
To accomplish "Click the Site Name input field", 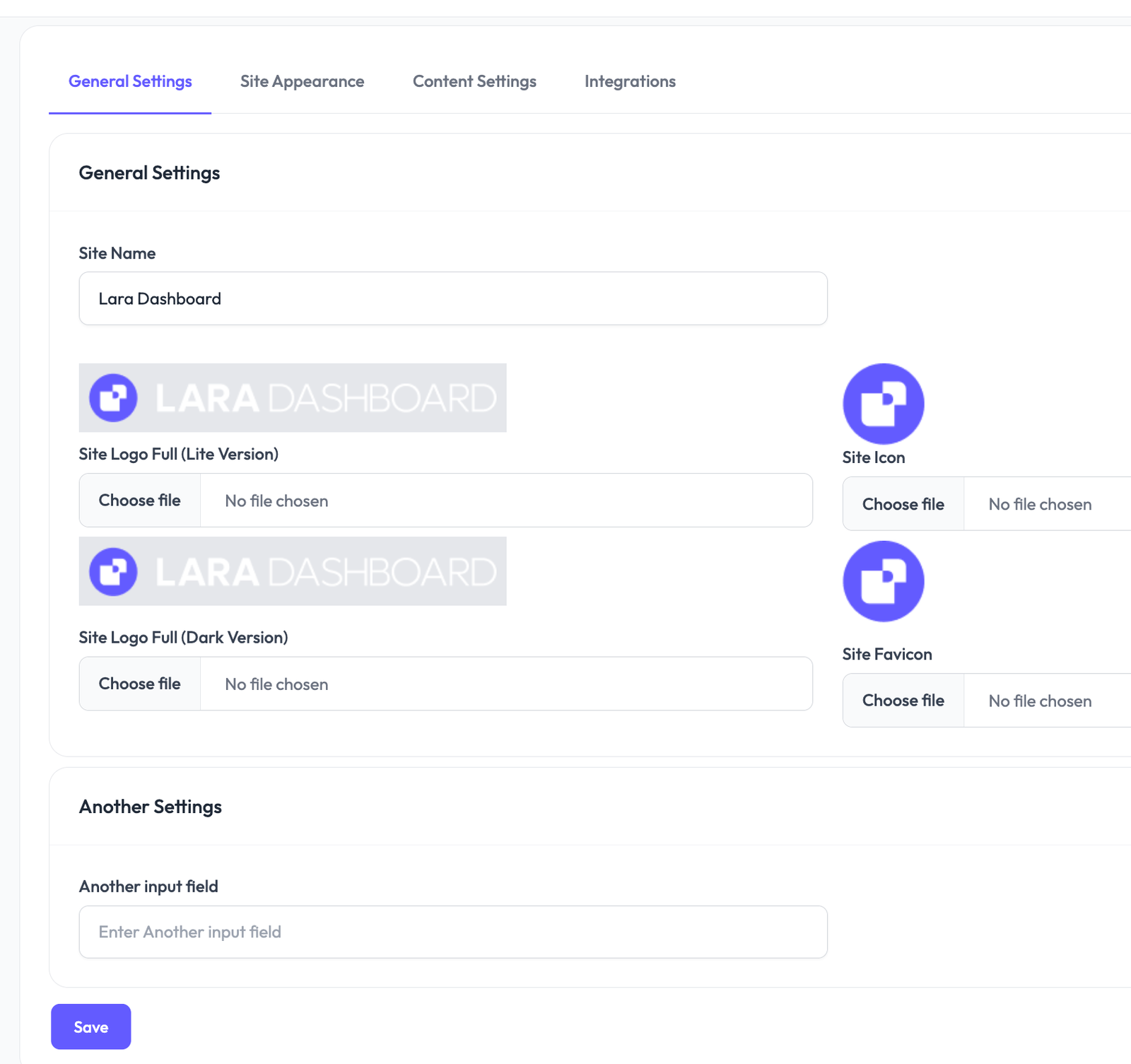I will coord(453,298).
